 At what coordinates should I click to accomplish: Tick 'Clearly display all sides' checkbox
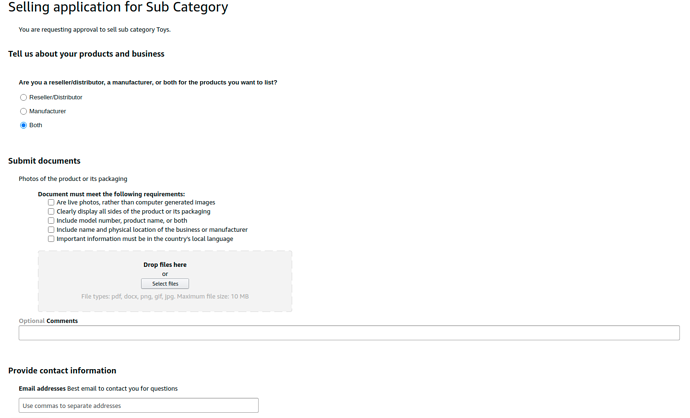click(x=52, y=211)
